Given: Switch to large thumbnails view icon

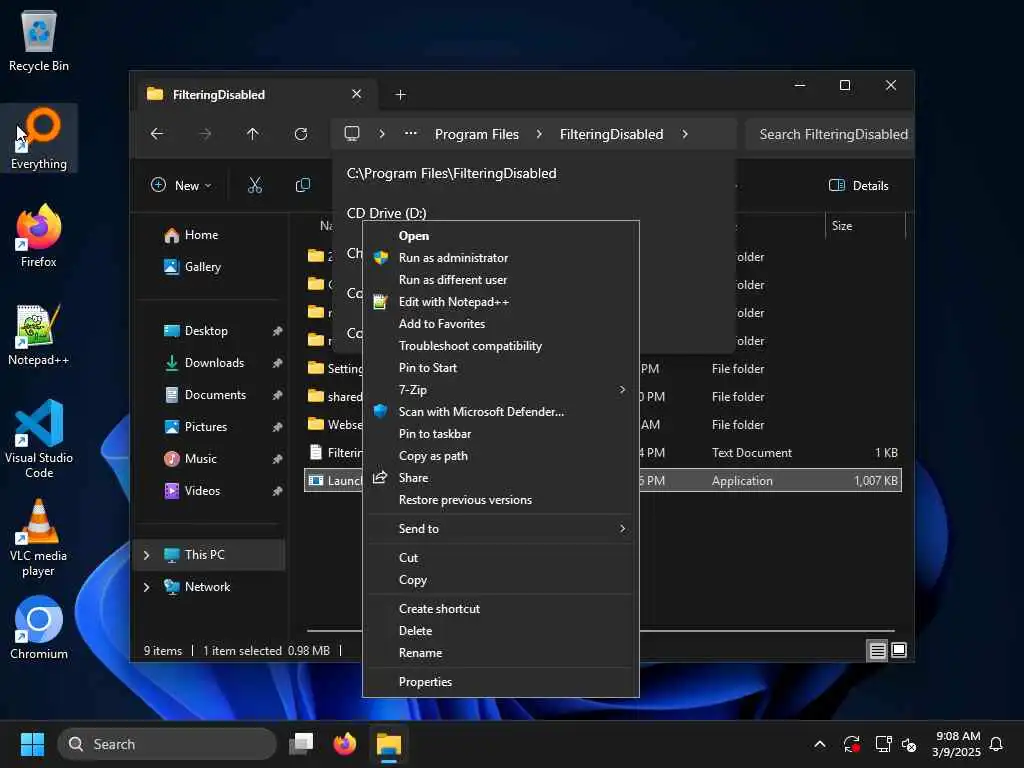Looking at the screenshot, I should (x=899, y=650).
